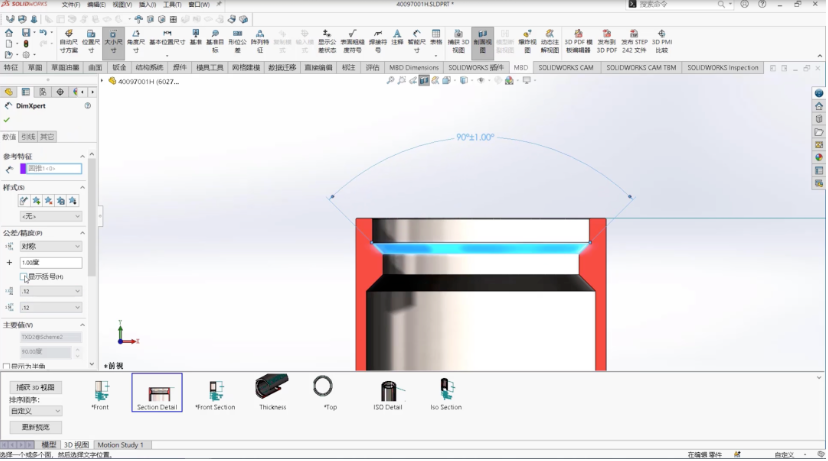The width and height of the screenshot is (828, 461).
Task: Switch to the MBD Dimensions ribbon tab
Action: pos(414,68)
